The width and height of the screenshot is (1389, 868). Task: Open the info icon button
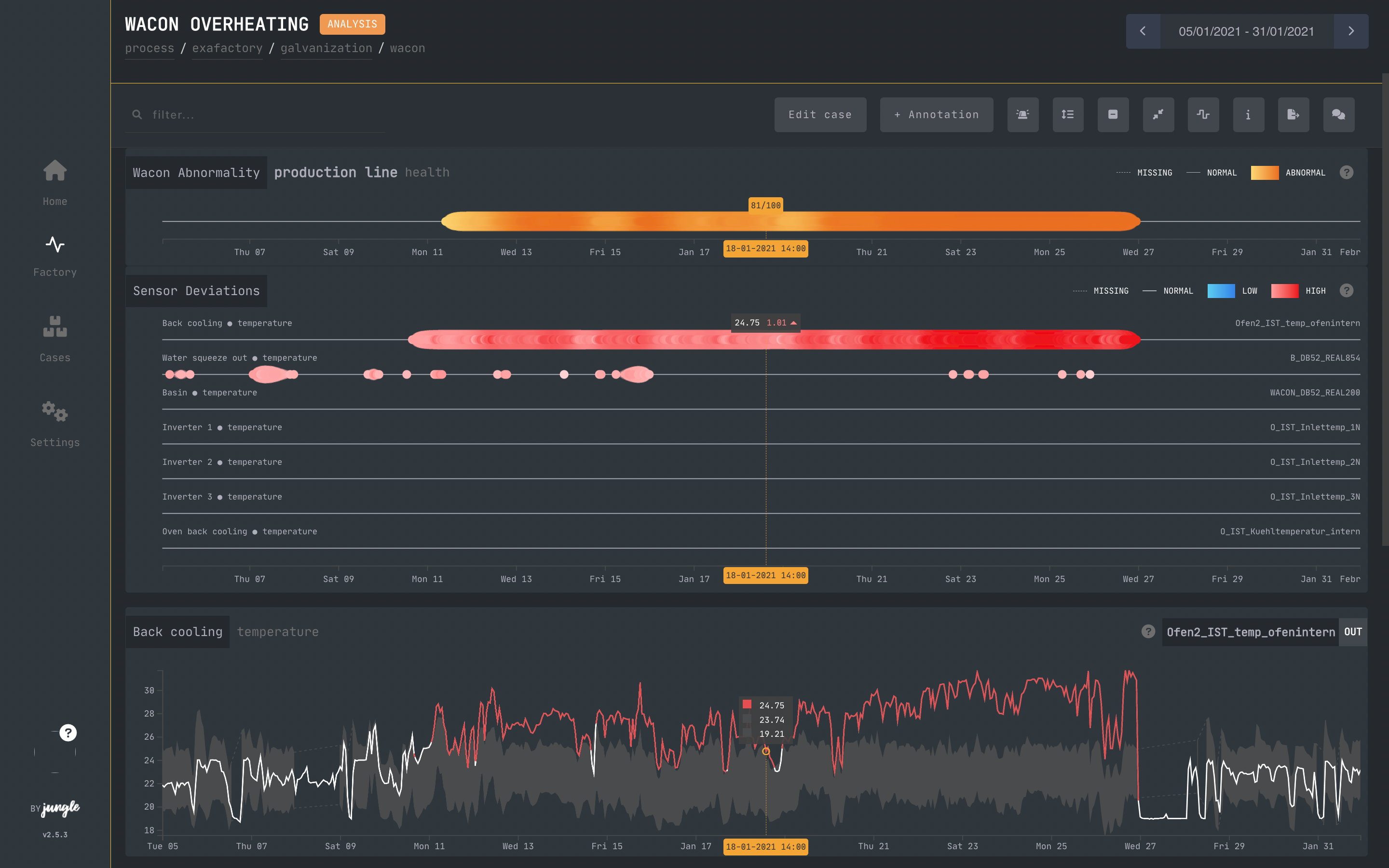1248,115
